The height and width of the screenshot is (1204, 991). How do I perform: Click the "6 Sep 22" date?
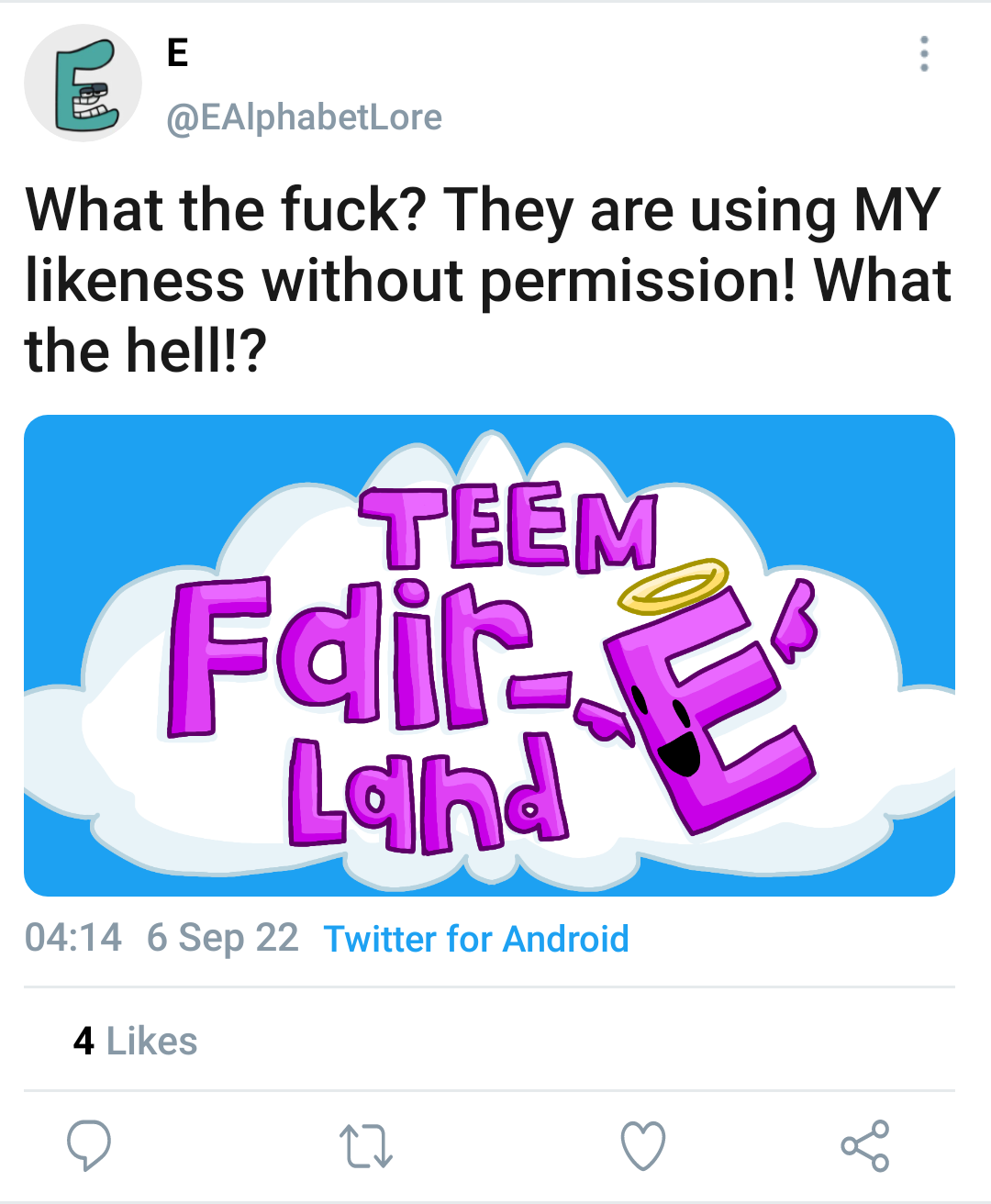coord(223,938)
